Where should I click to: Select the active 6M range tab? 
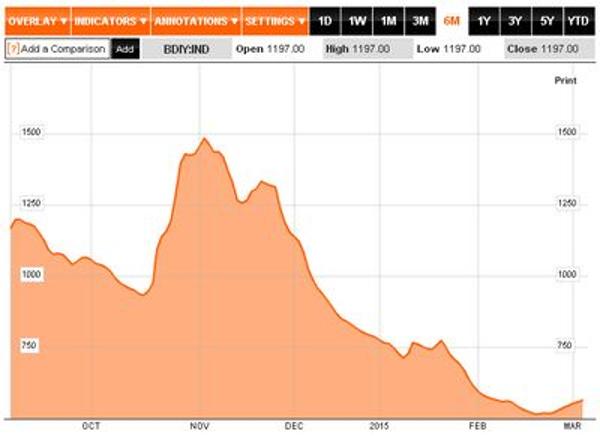point(452,20)
